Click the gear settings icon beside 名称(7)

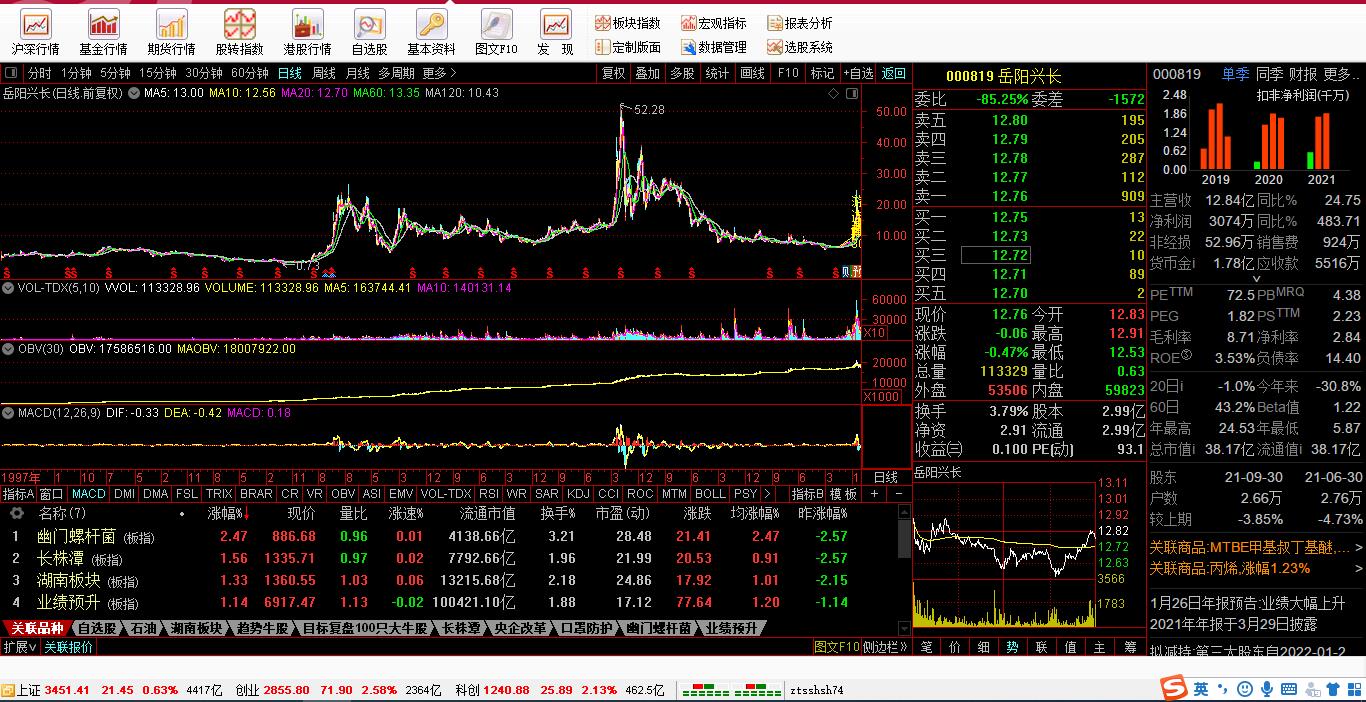point(16,513)
